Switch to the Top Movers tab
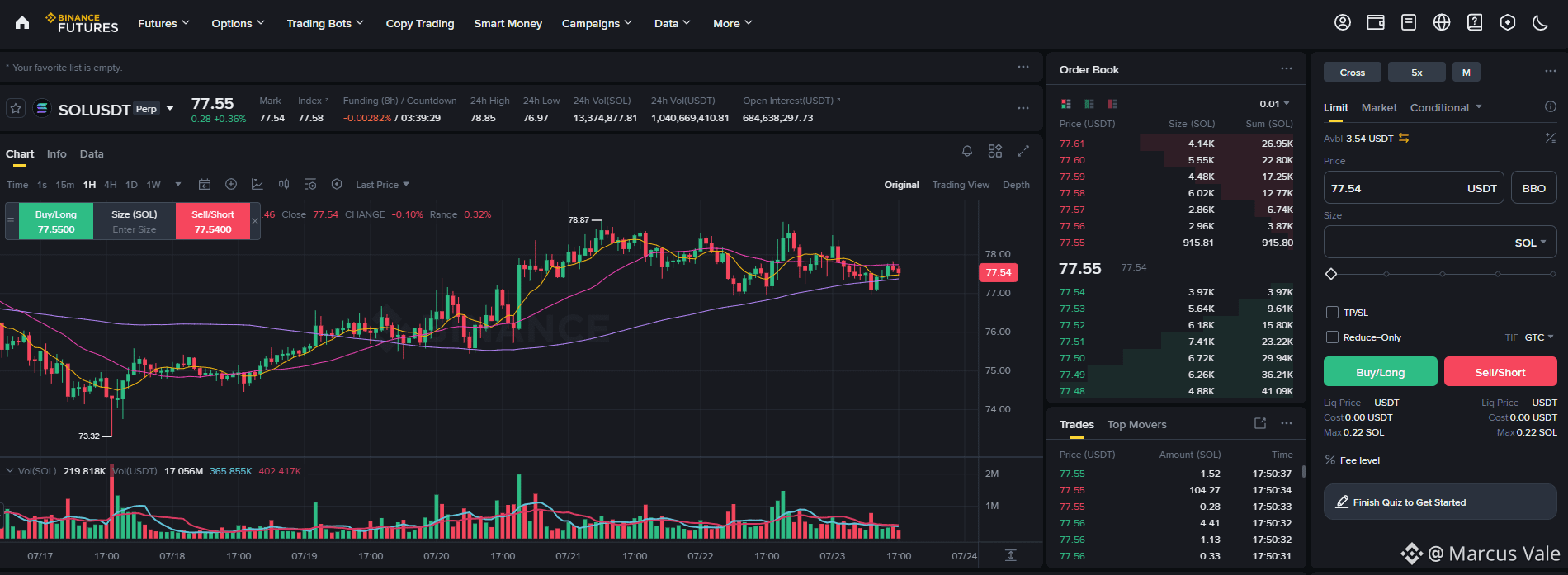 coord(1137,425)
